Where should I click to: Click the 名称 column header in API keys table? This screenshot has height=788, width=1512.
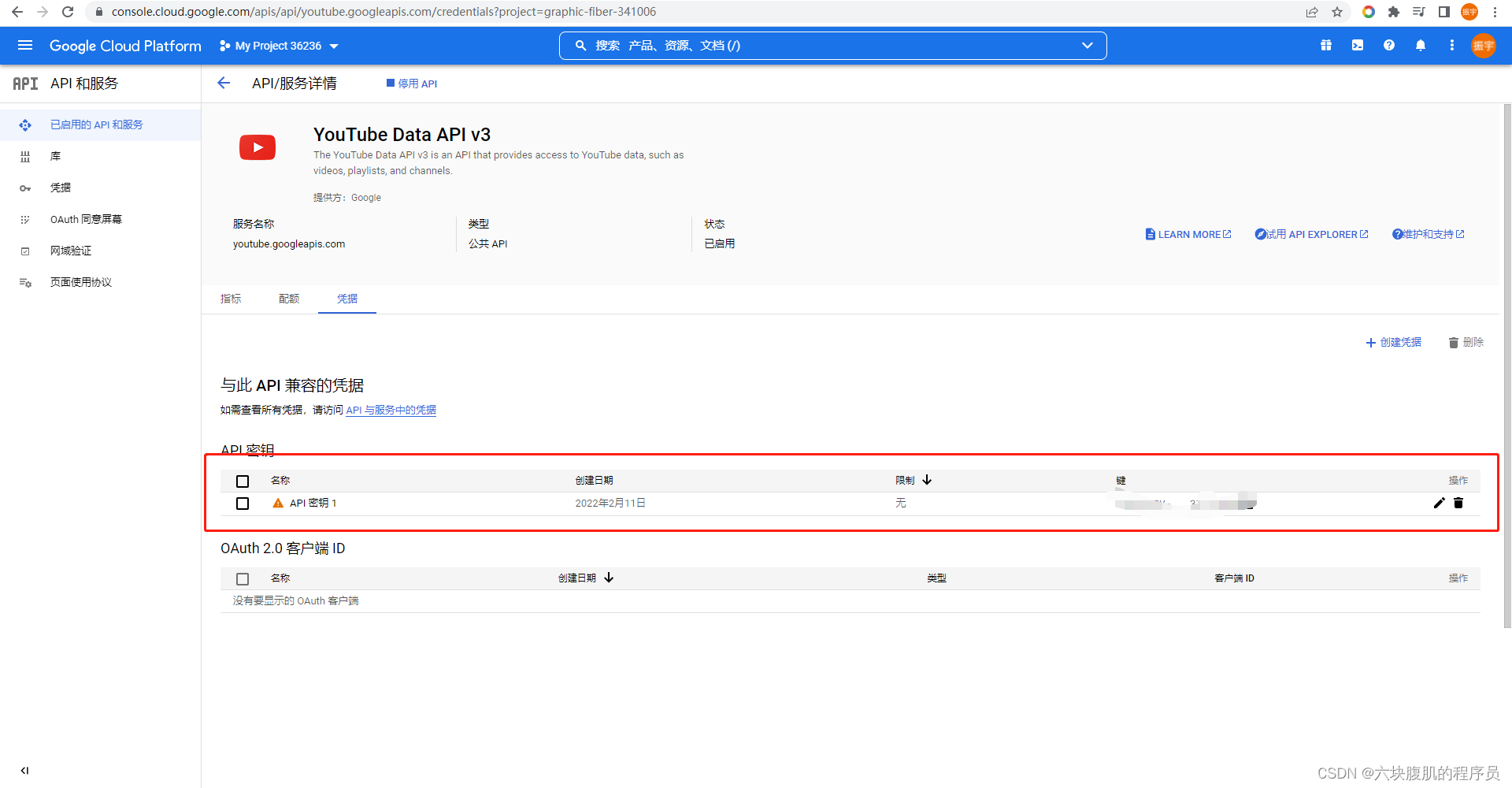click(280, 480)
